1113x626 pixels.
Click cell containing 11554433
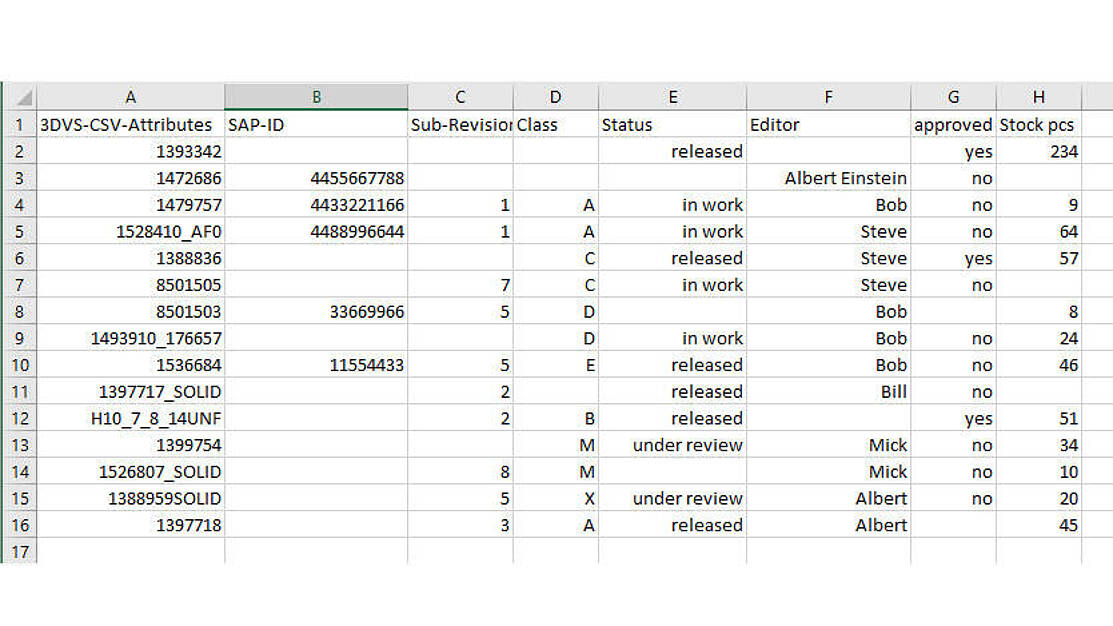[316, 365]
